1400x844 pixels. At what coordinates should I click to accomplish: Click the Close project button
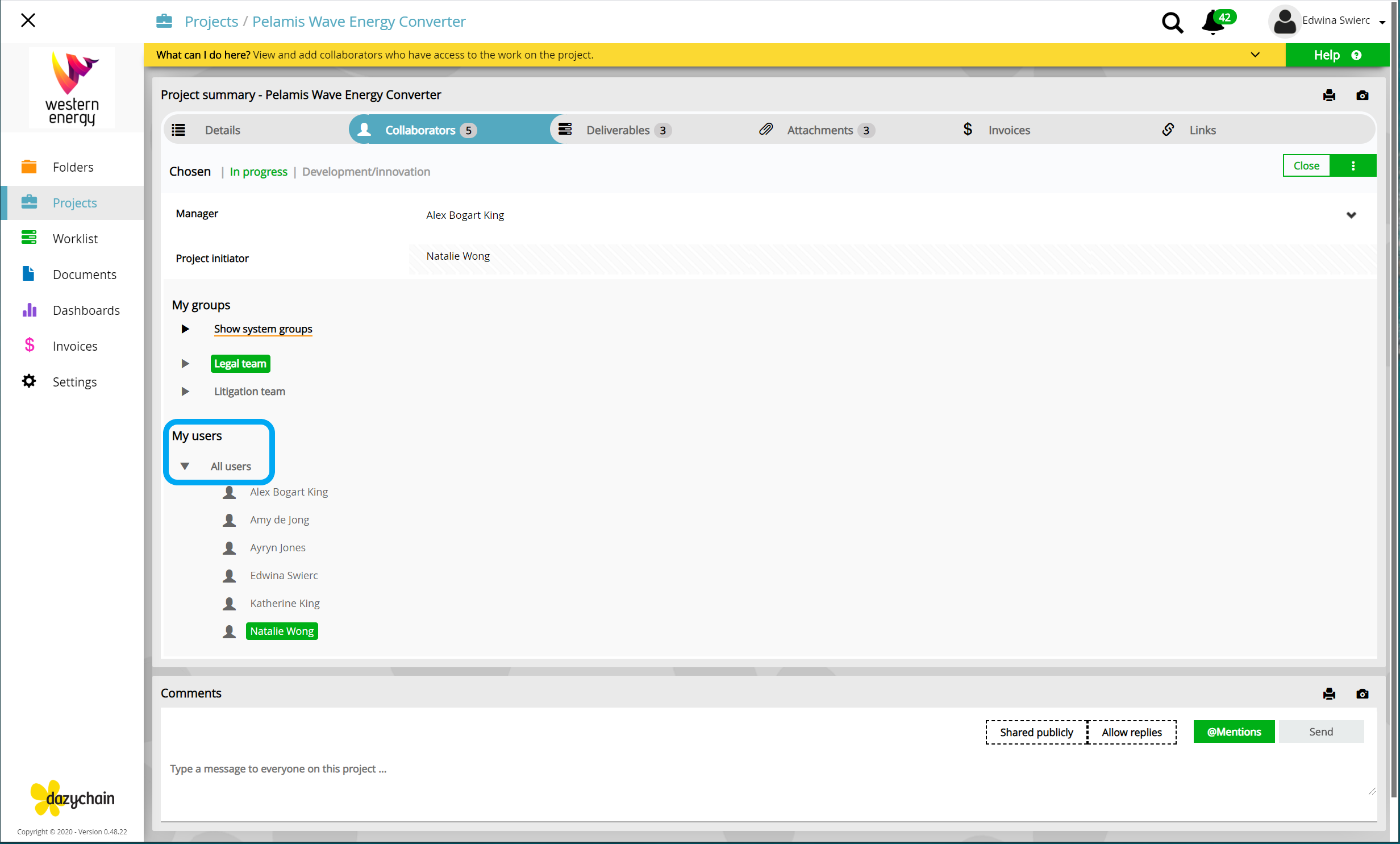pos(1306,165)
